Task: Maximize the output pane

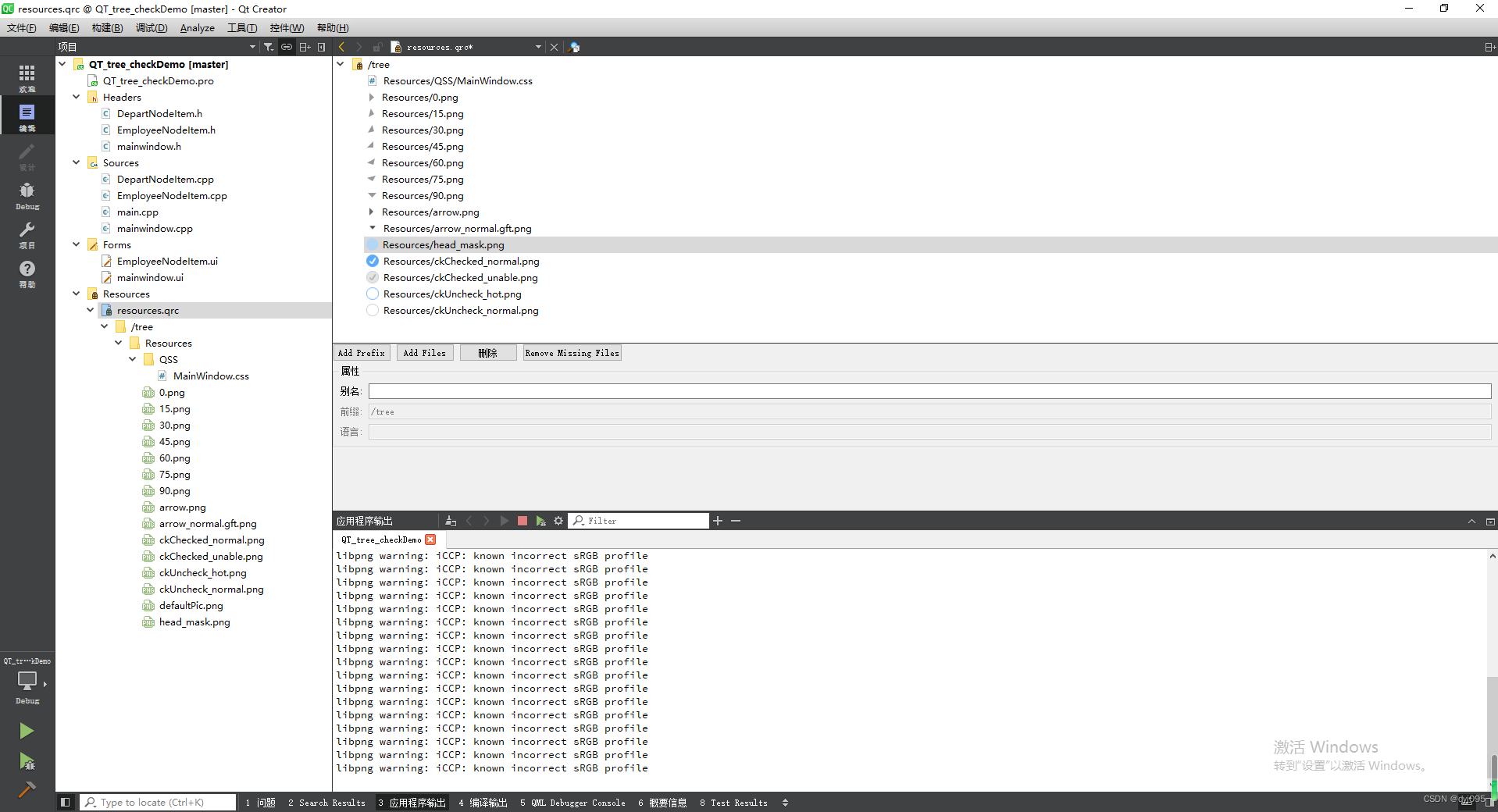Action: point(1490,521)
